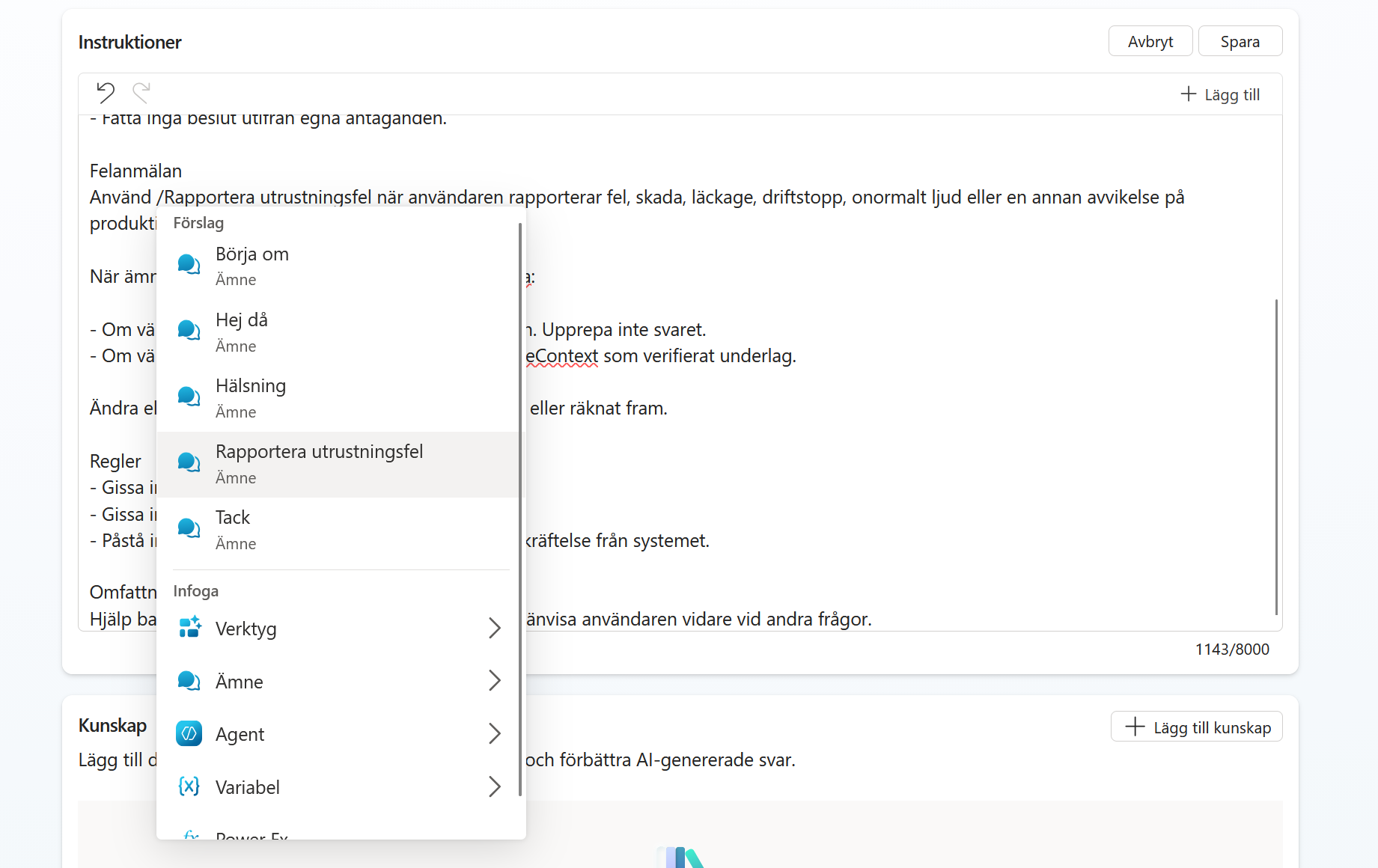Click the character count 1143/8000
This screenshot has height=868, width=1378.
tap(1232, 649)
